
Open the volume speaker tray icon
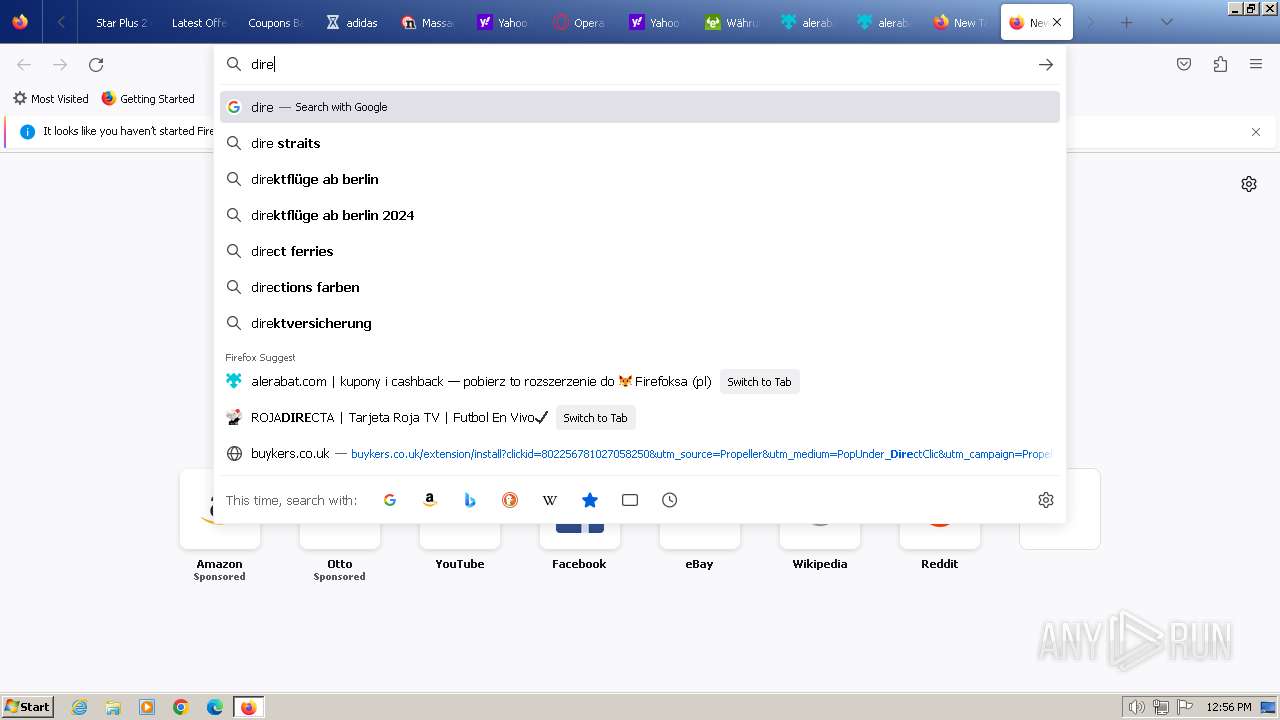click(1137, 707)
